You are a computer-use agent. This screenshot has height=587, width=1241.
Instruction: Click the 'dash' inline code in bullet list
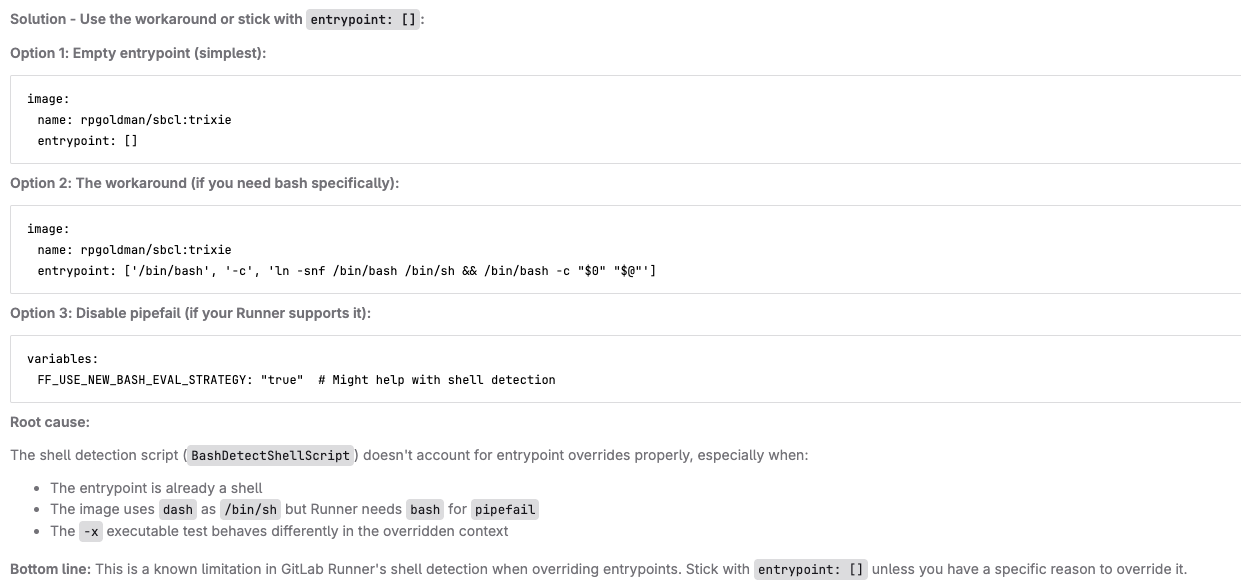point(178,510)
